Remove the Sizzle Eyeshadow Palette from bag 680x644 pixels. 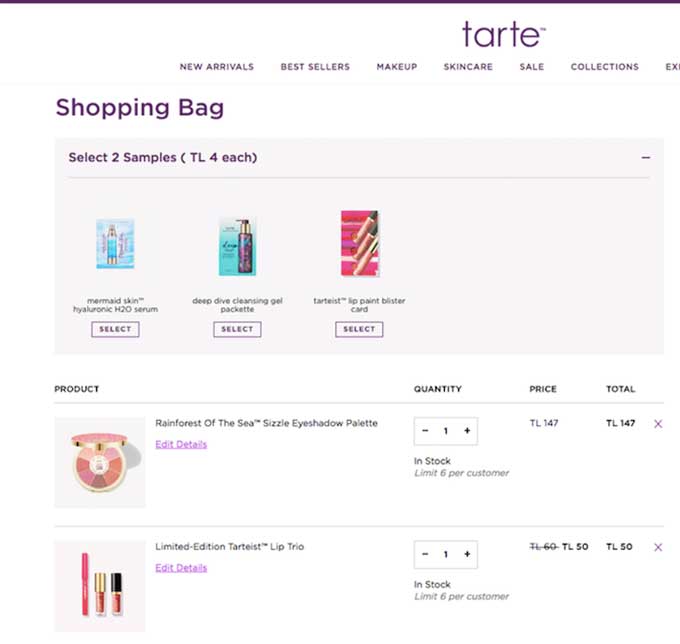(658, 424)
